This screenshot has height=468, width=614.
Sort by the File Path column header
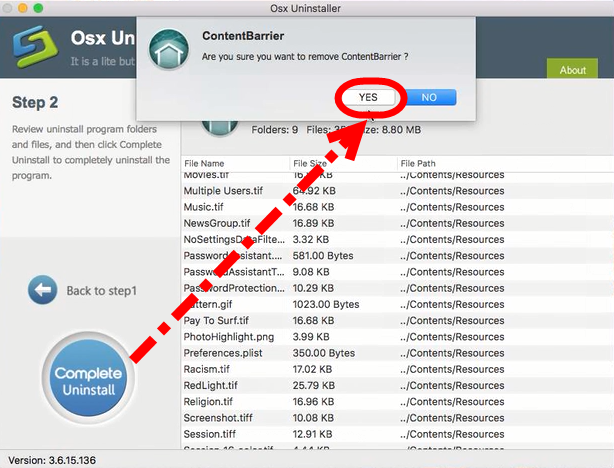click(x=420, y=163)
